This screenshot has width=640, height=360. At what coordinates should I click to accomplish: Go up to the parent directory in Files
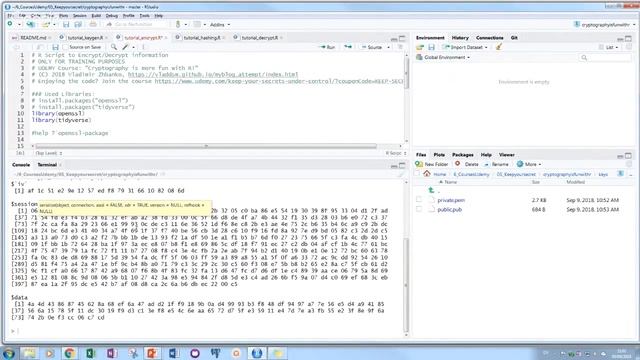tap(432, 191)
